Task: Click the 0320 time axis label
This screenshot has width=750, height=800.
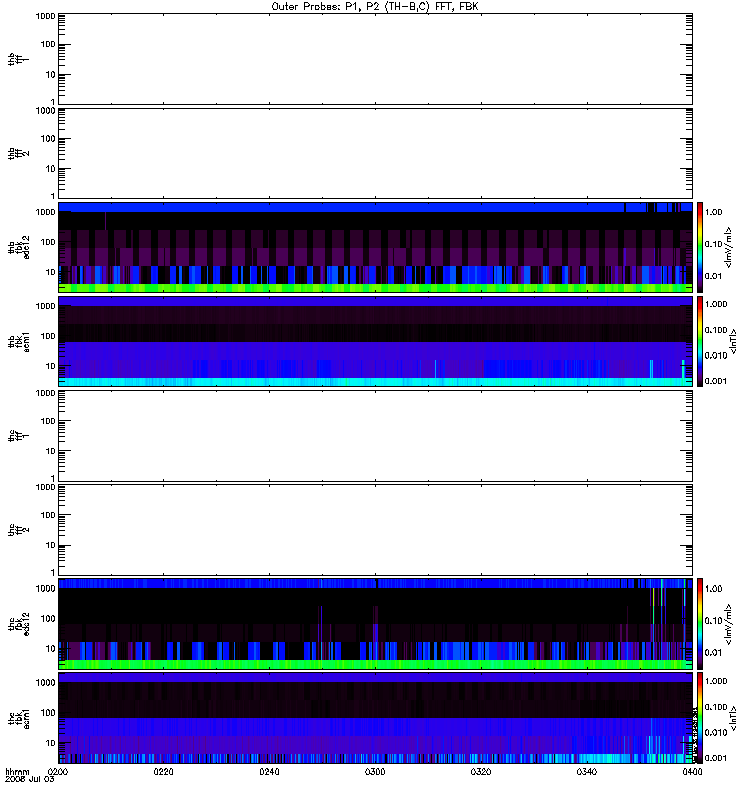Action: (481, 772)
